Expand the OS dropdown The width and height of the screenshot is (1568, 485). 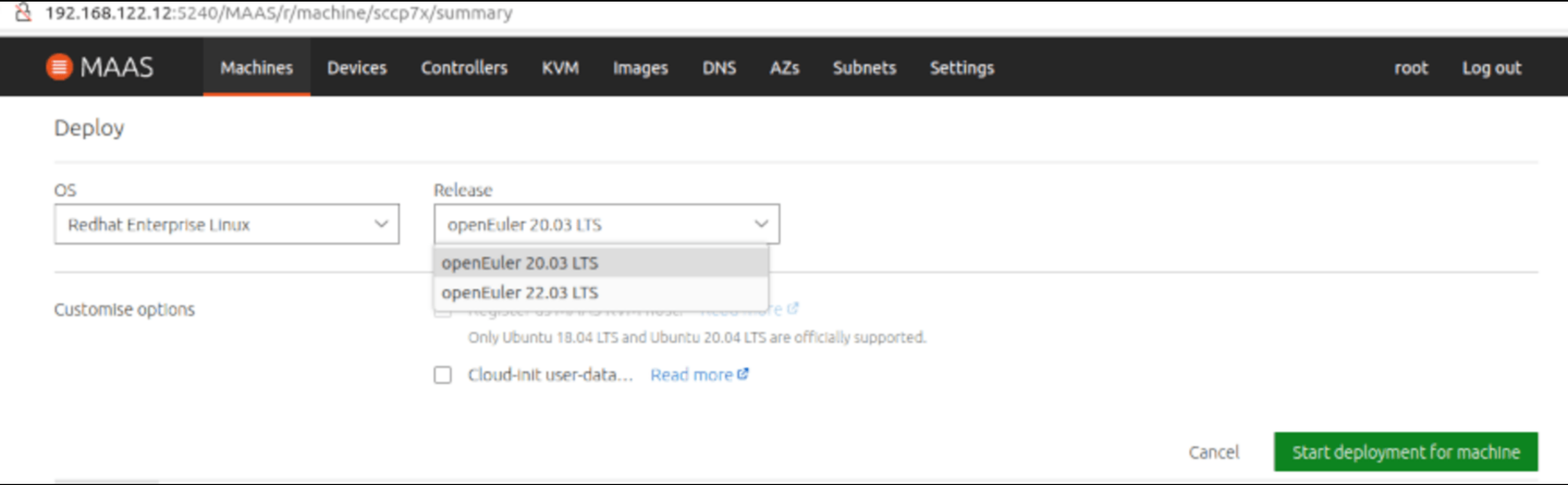pyautogui.click(x=226, y=225)
